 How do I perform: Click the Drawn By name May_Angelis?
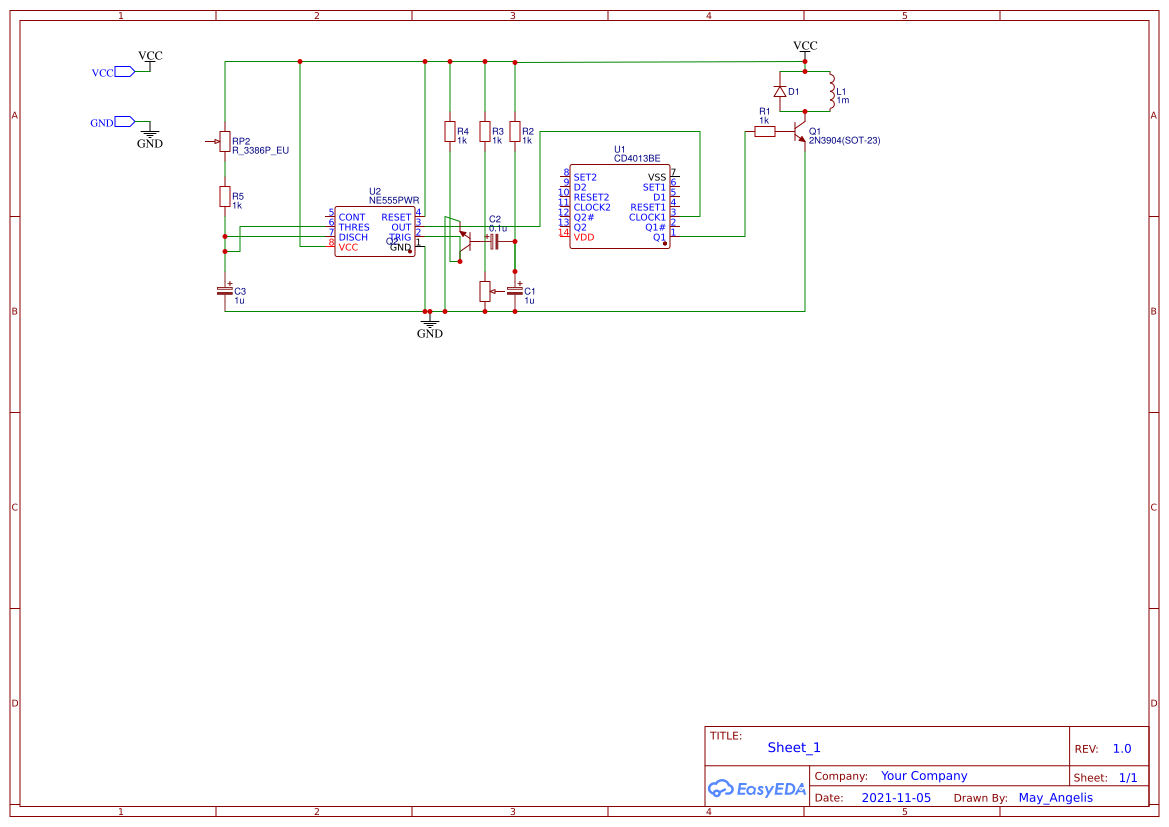pyautogui.click(x=1055, y=797)
